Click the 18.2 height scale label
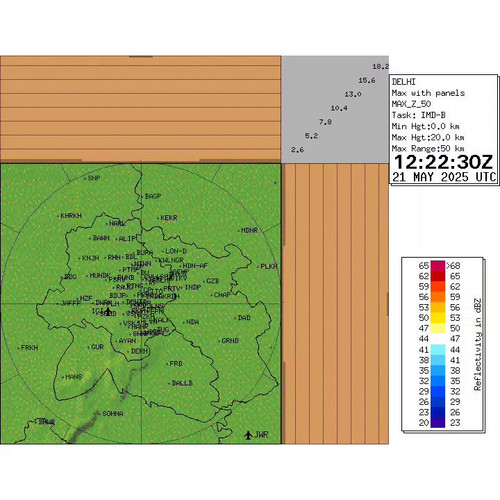 click(380, 66)
